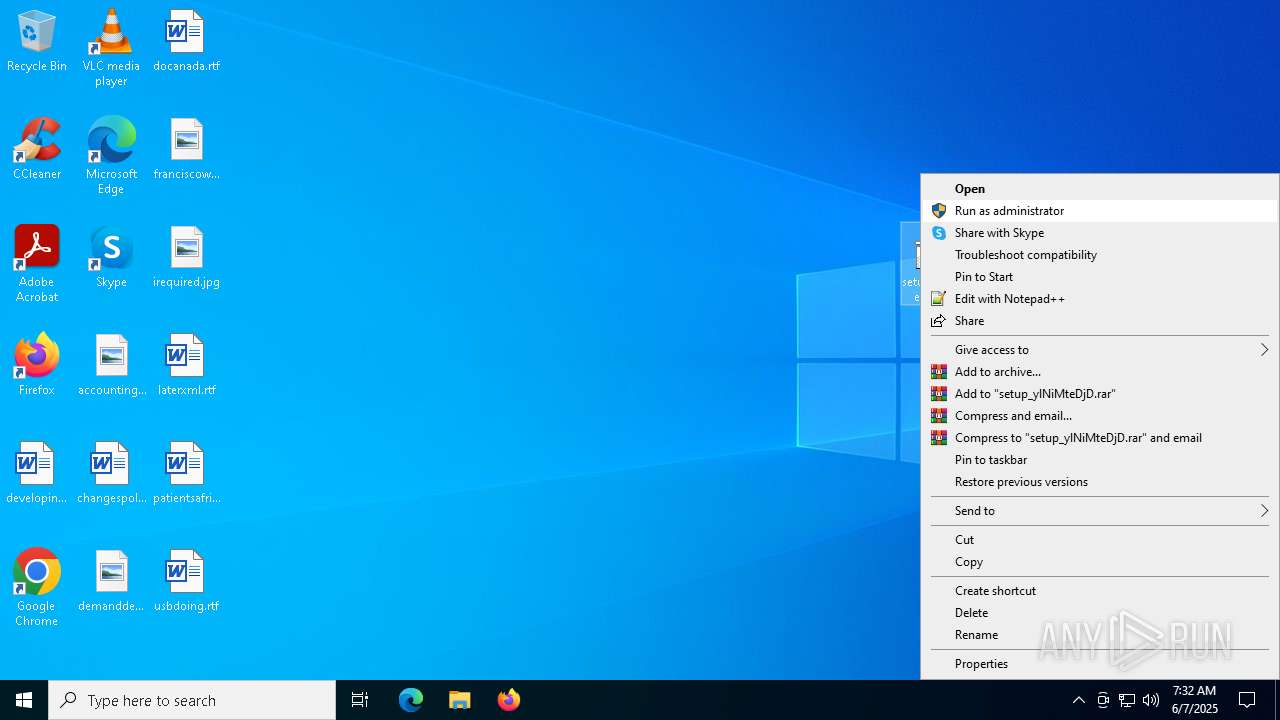The height and width of the screenshot is (720, 1280).
Task: Open the network tray icon
Action: click(1127, 700)
